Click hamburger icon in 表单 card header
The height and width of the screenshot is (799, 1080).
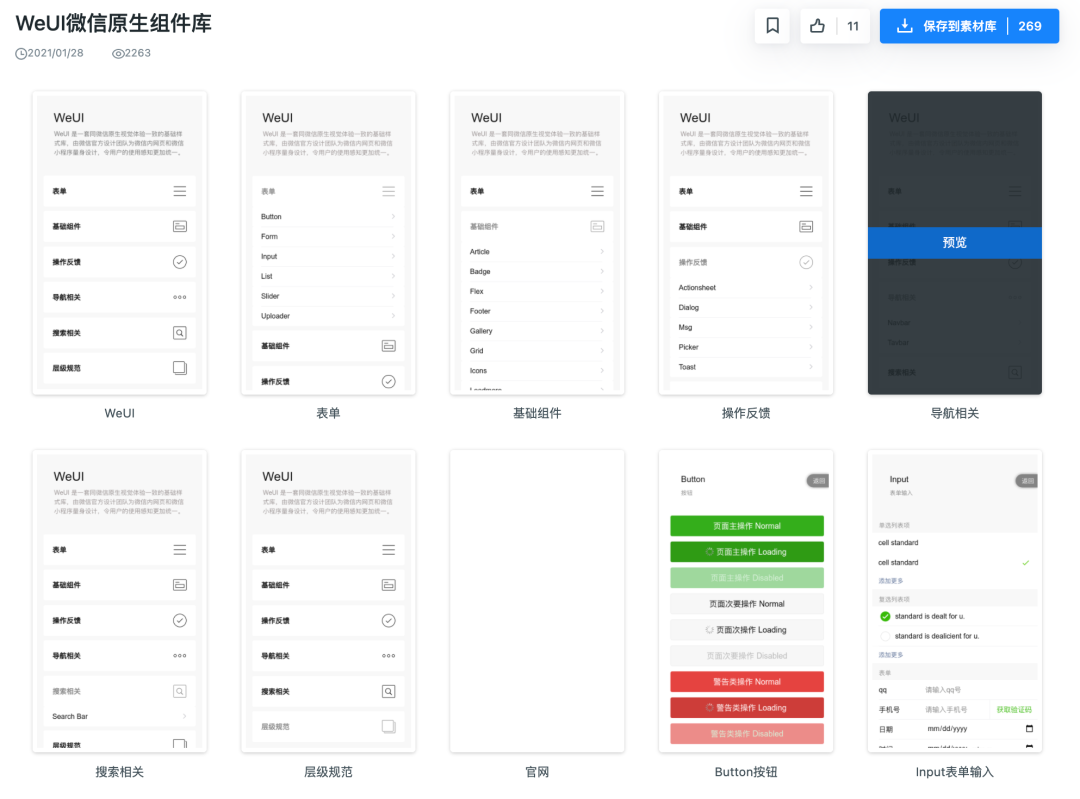point(388,191)
